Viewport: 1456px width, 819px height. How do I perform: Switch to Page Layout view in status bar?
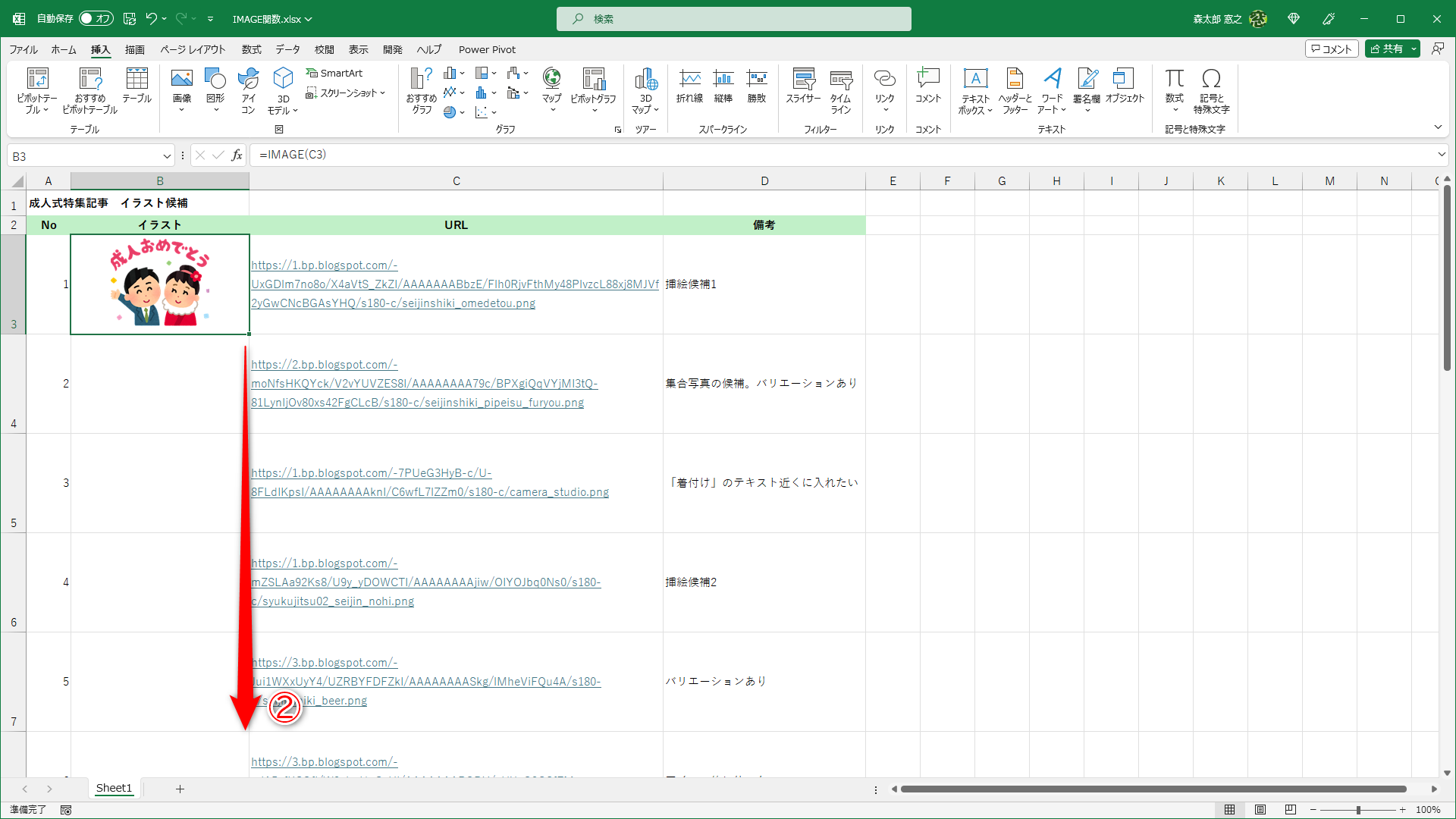click(x=1261, y=809)
